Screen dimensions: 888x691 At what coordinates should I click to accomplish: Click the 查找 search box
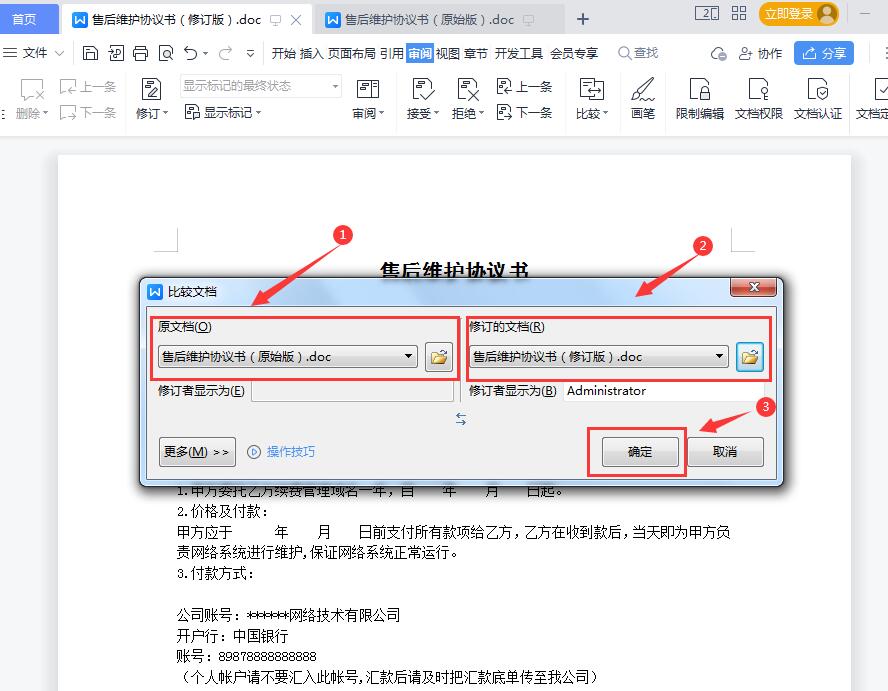click(638, 53)
